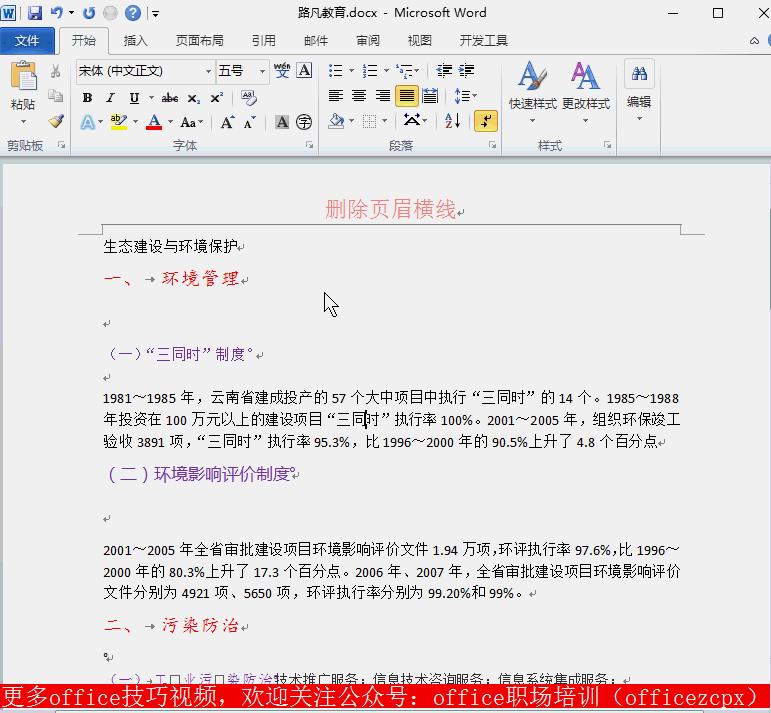The image size is (771, 713).
Task: Align text left
Action: [x=336, y=96]
